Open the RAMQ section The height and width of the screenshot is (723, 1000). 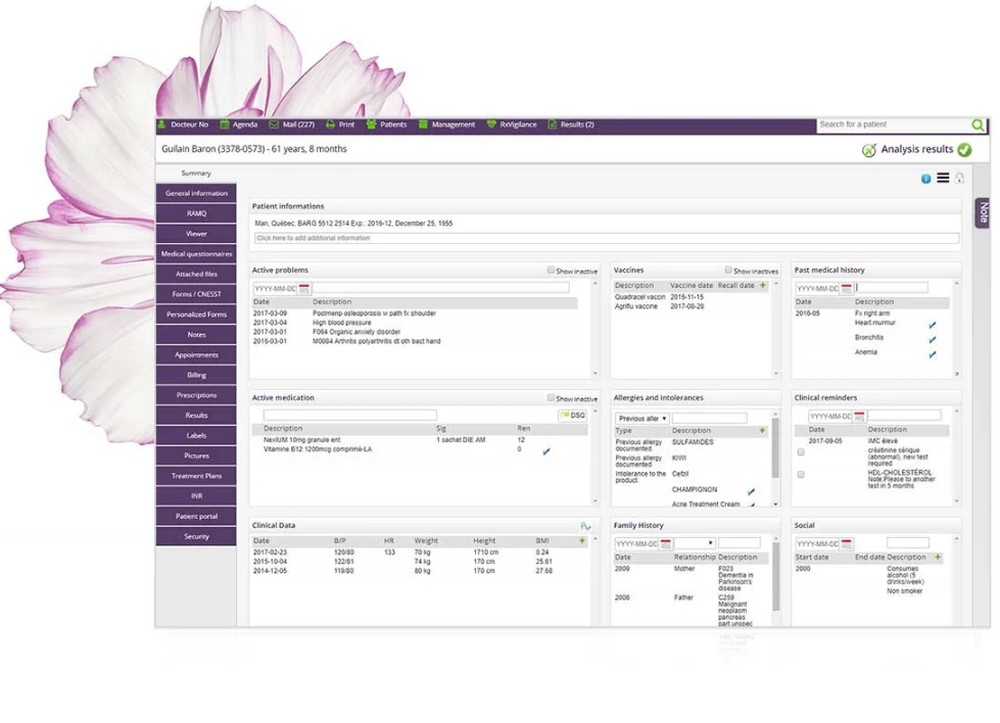196,214
